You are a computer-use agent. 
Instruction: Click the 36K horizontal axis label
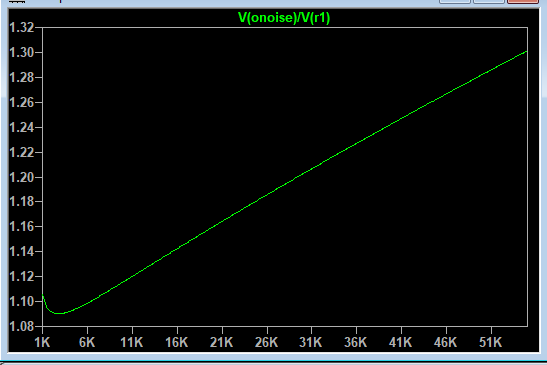[x=356, y=342]
